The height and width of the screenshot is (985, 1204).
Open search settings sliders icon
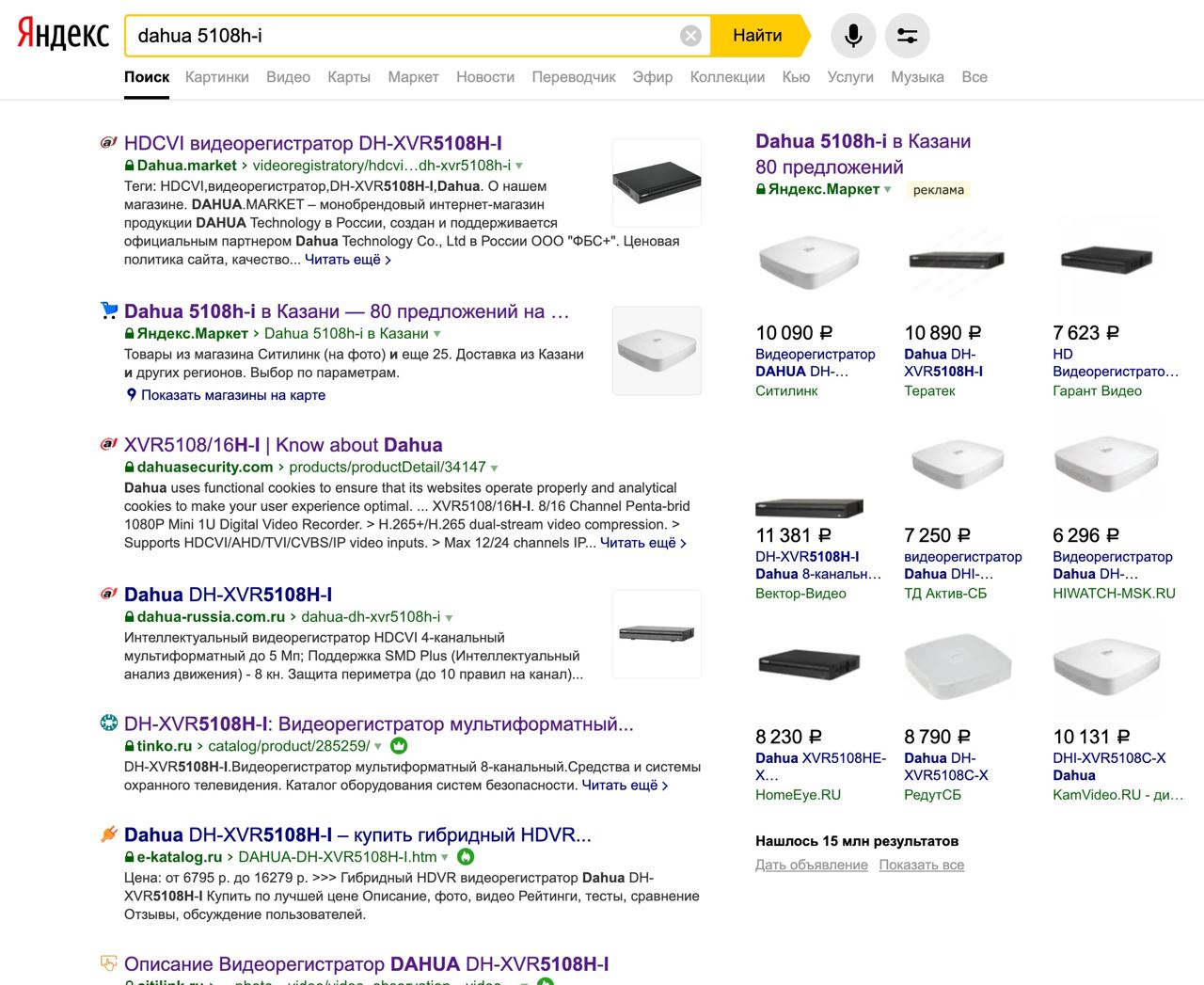coord(907,36)
